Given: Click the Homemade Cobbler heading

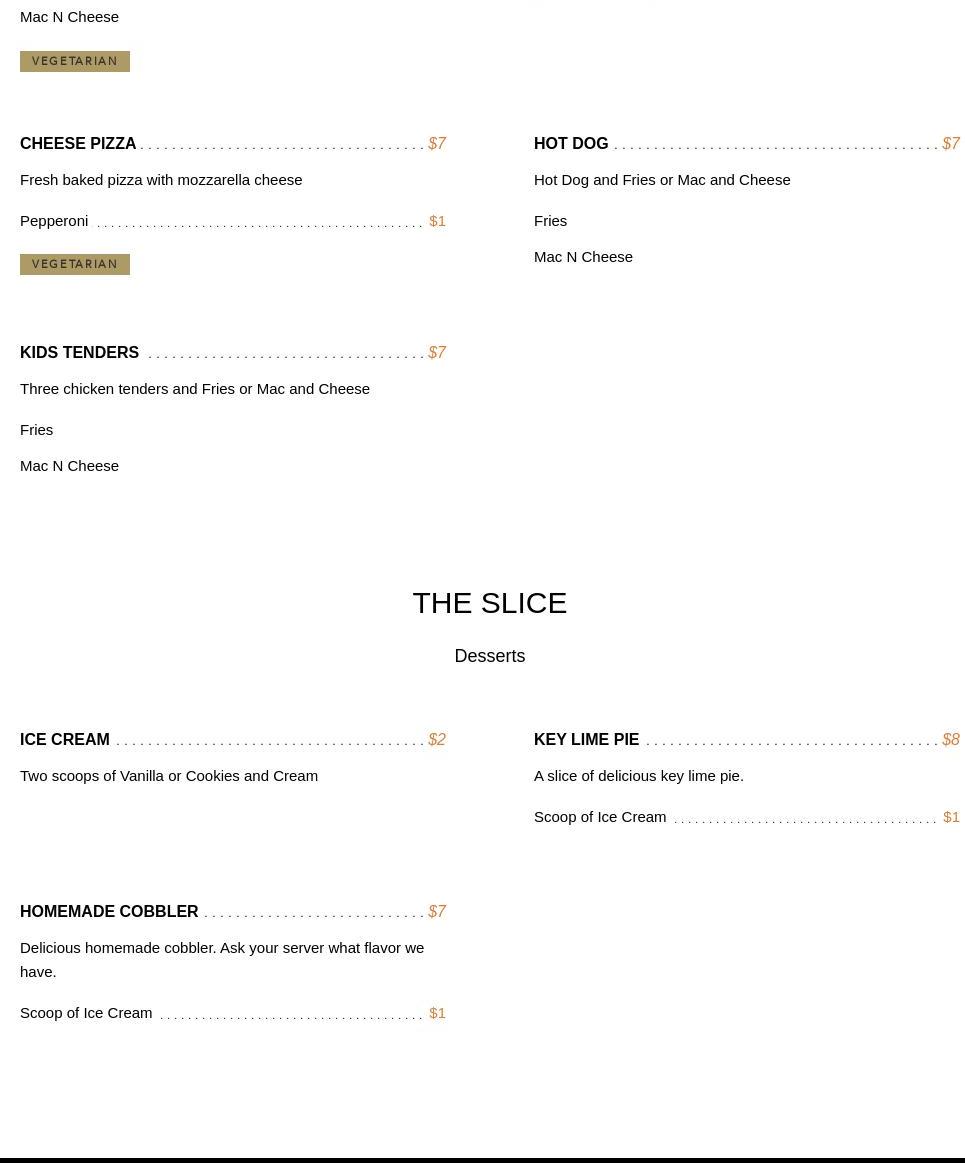Looking at the screenshot, I should pyautogui.click(x=109, y=912).
